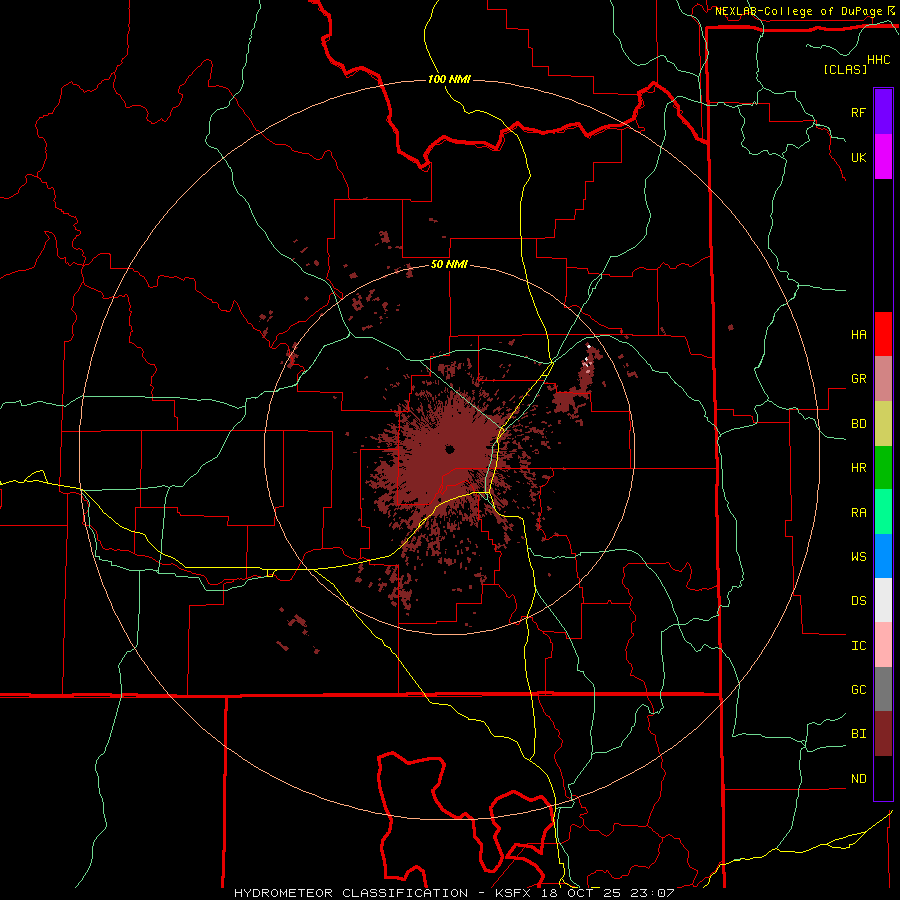The height and width of the screenshot is (900, 900).
Task: Click the ND legend label
Action: pos(858,779)
